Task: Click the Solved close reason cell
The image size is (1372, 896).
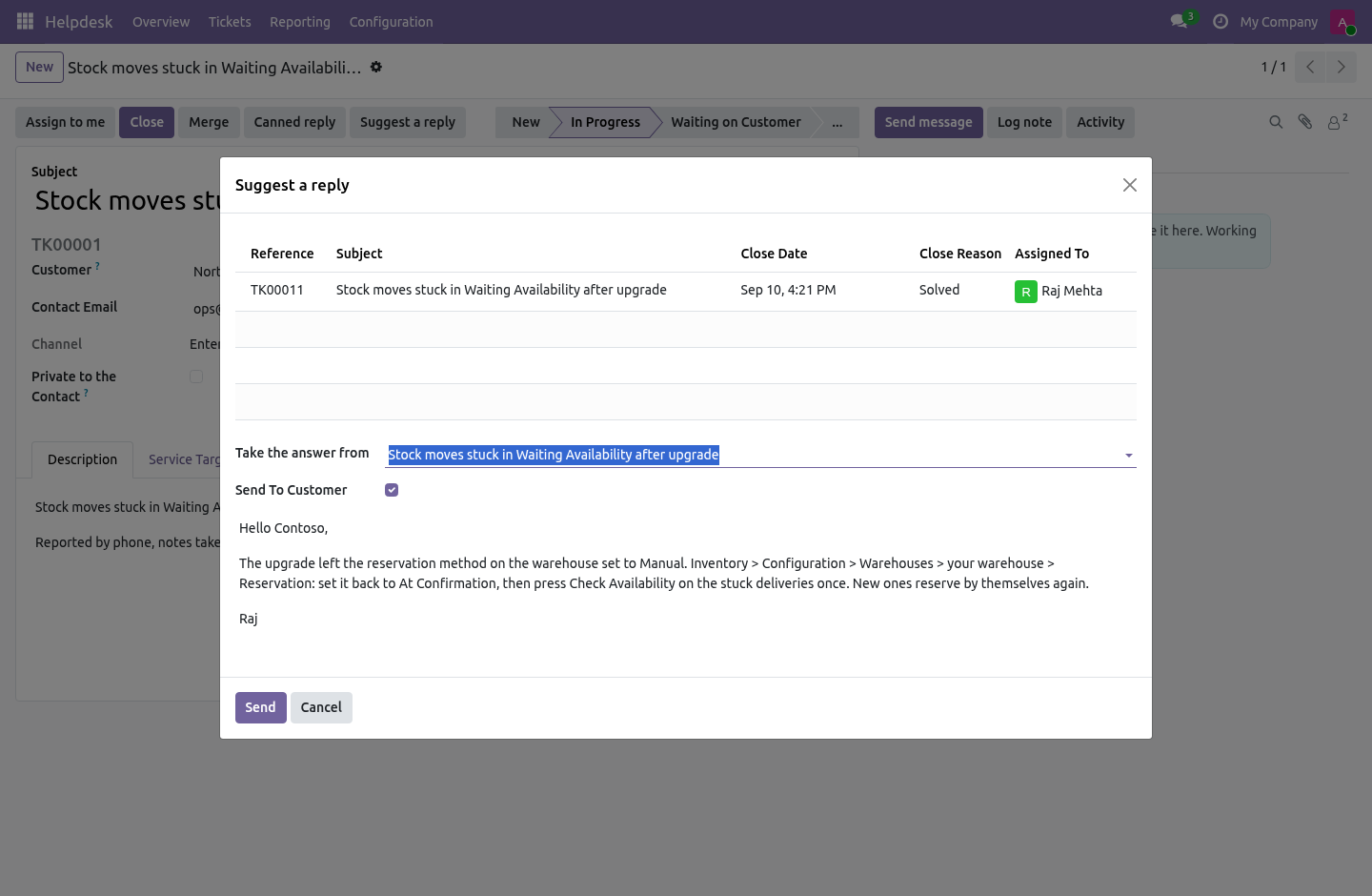Action: tap(939, 290)
